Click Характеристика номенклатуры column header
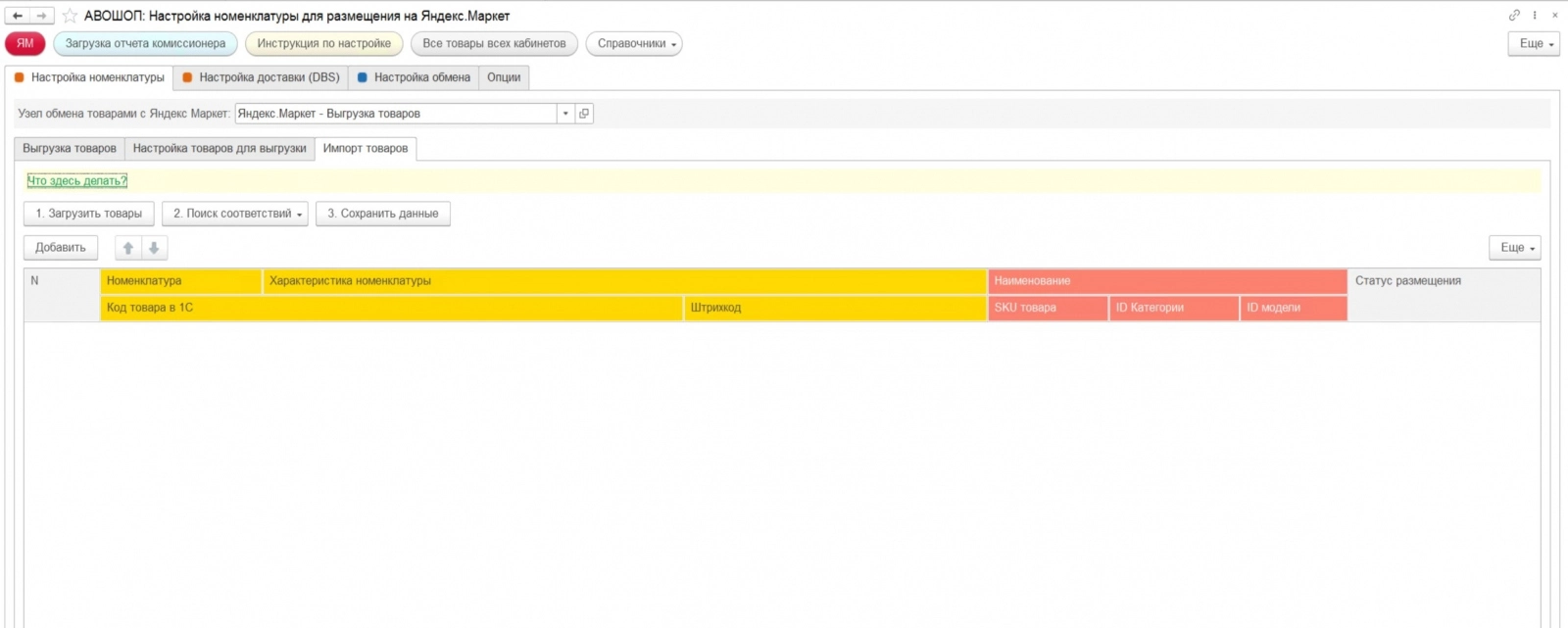Image resolution: width=1568 pixels, height=628 pixels. tap(625, 281)
